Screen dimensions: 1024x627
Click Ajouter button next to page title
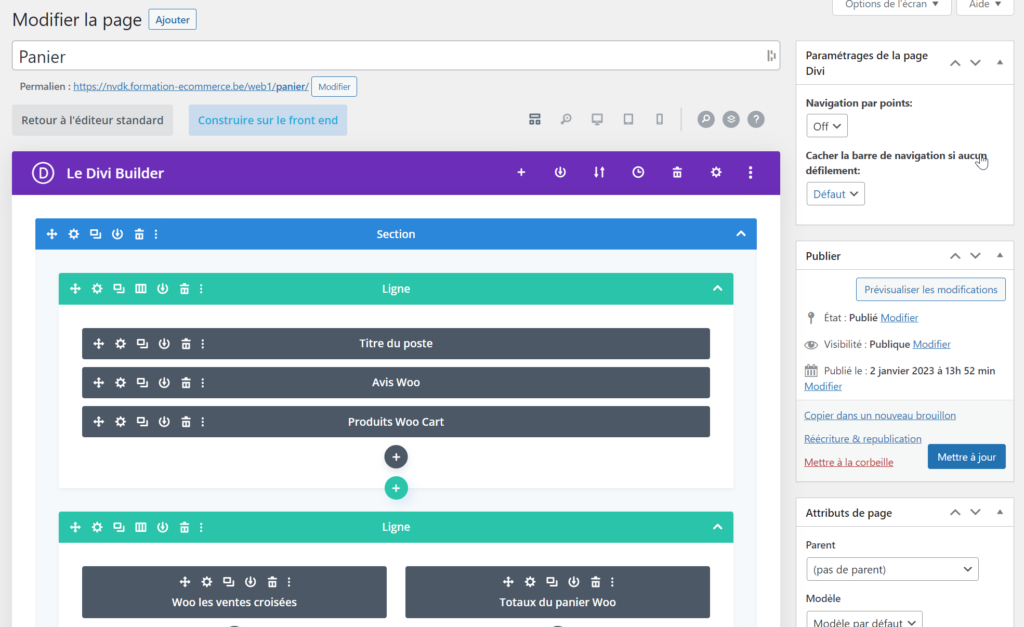pos(172,20)
